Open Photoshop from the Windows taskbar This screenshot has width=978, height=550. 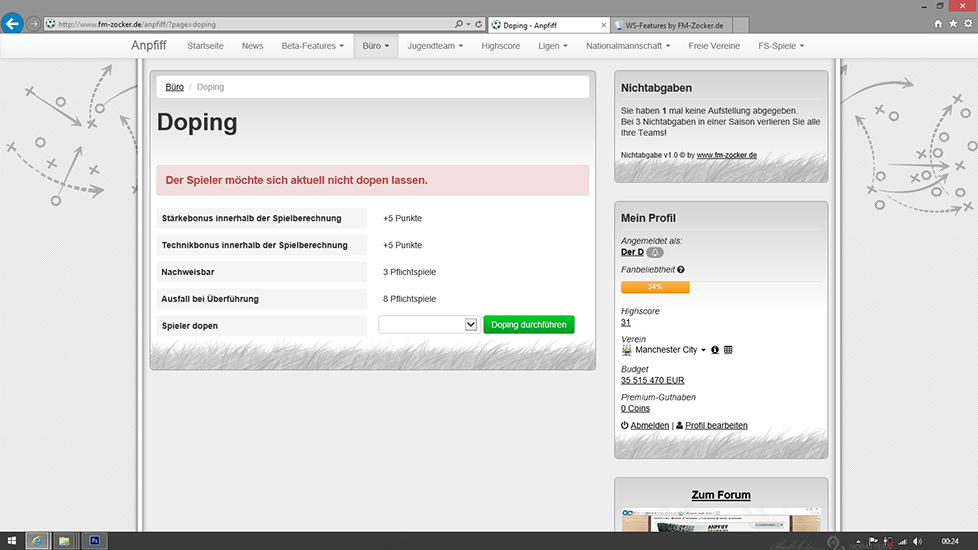point(94,541)
